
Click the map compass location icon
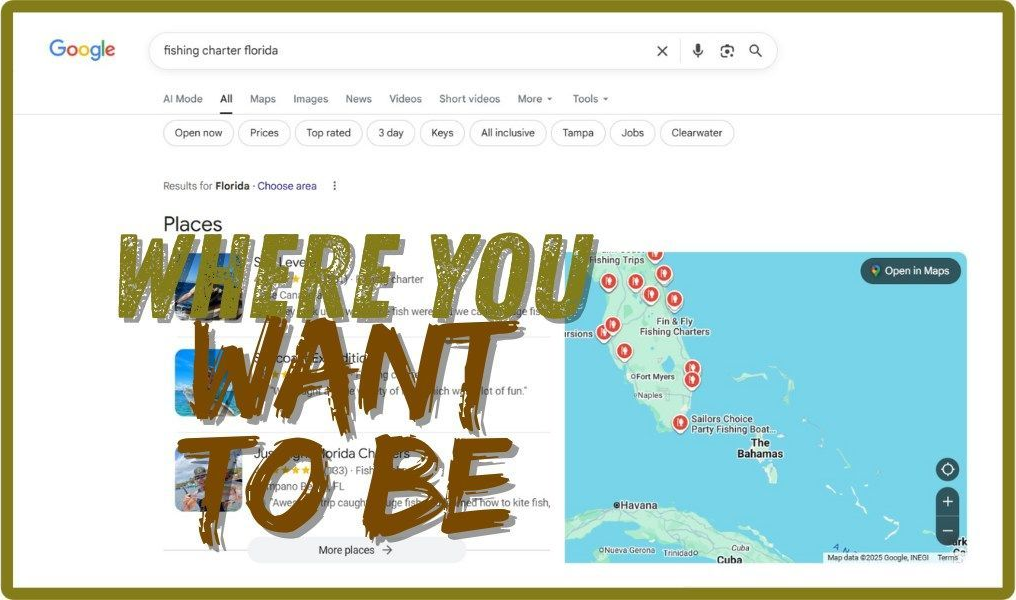coord(947,469)
